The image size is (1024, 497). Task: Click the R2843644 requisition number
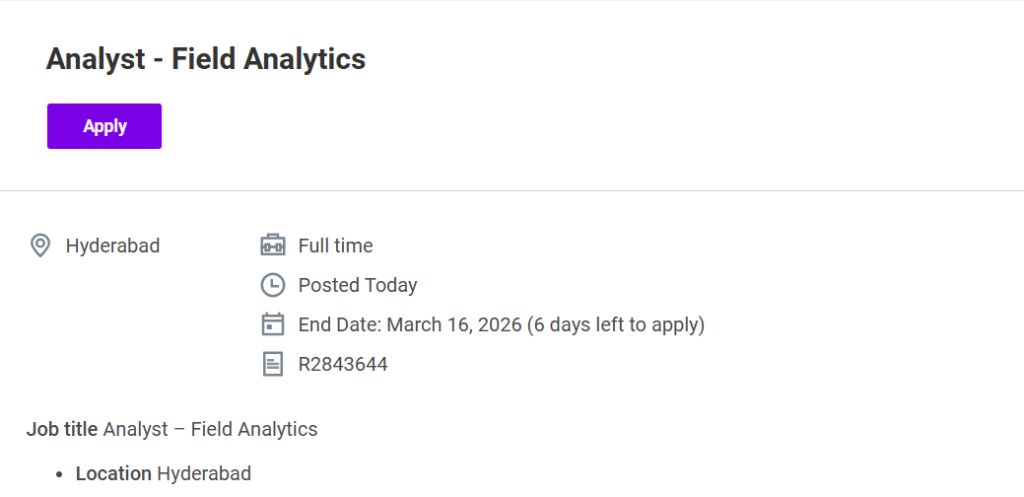(x=342, y=364)
